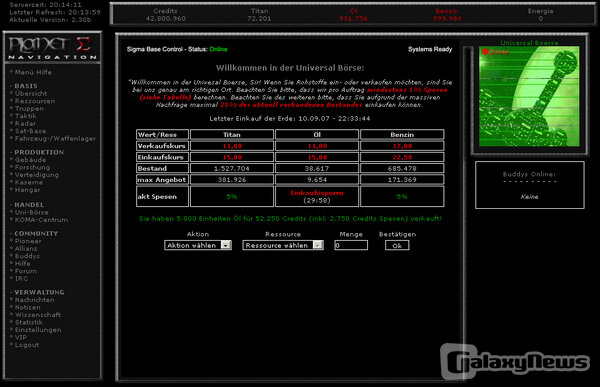Select Uni-Börse in the Handel section
Screen dimensions: 600x387
pos(31,212)
